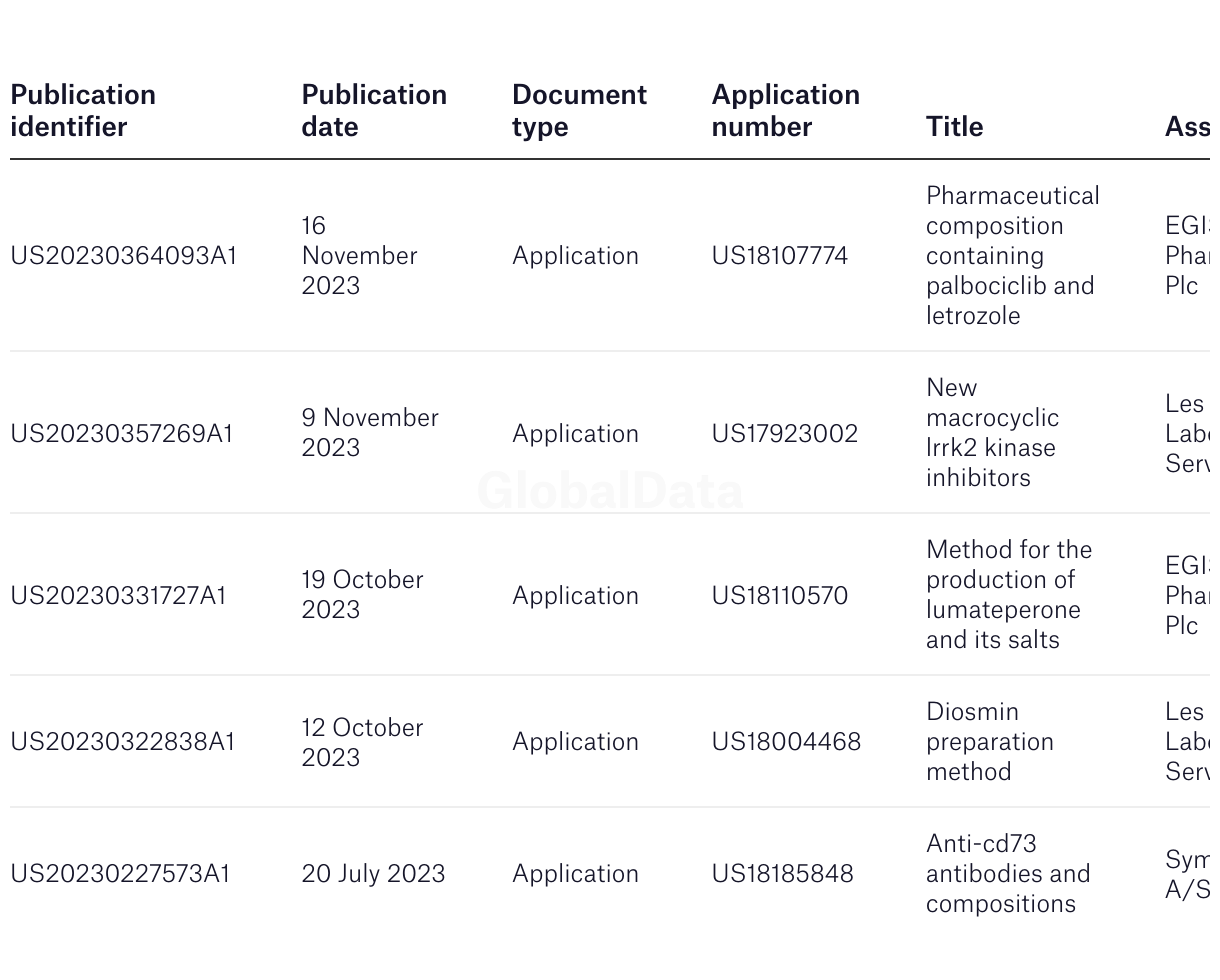Screen dimensions: 1220x980
Task: Select publication identifier US20230357269A1
Action: [122, 434]
